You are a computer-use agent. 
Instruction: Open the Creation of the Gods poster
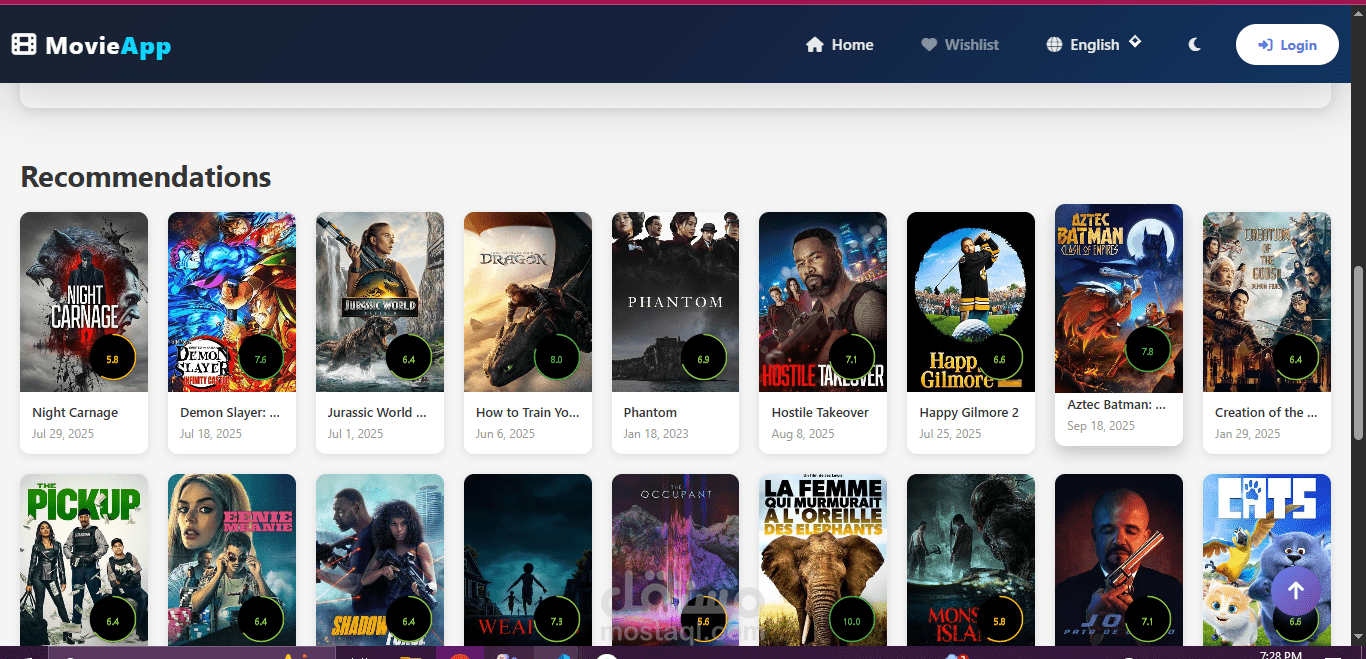point(1267,302)
